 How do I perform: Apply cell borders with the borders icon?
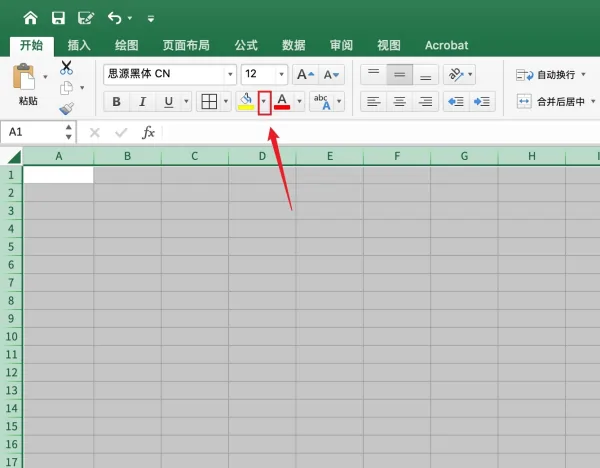pyautogui.click(x=209, y=102)
